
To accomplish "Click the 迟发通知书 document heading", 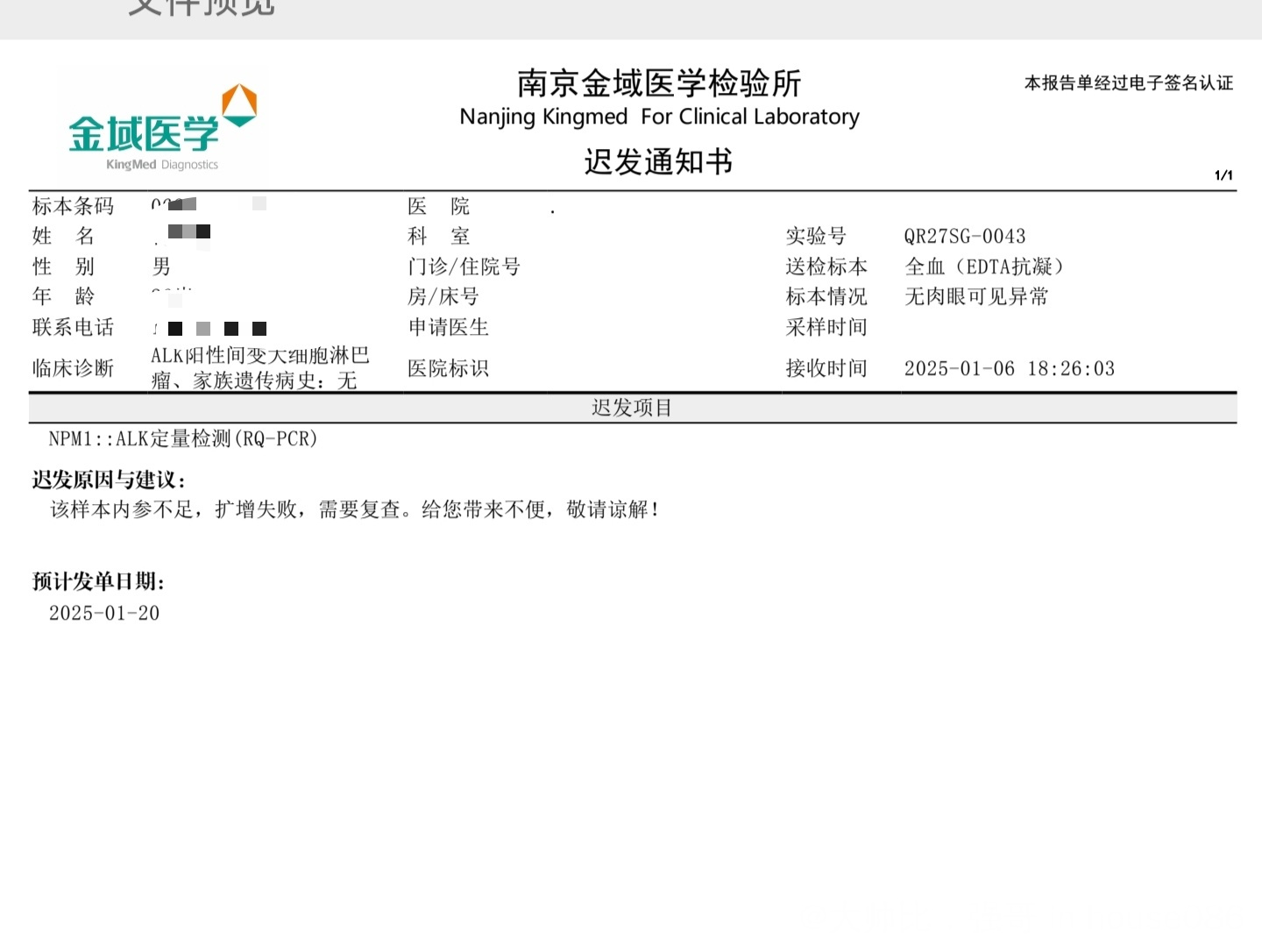I will (658, 162).
